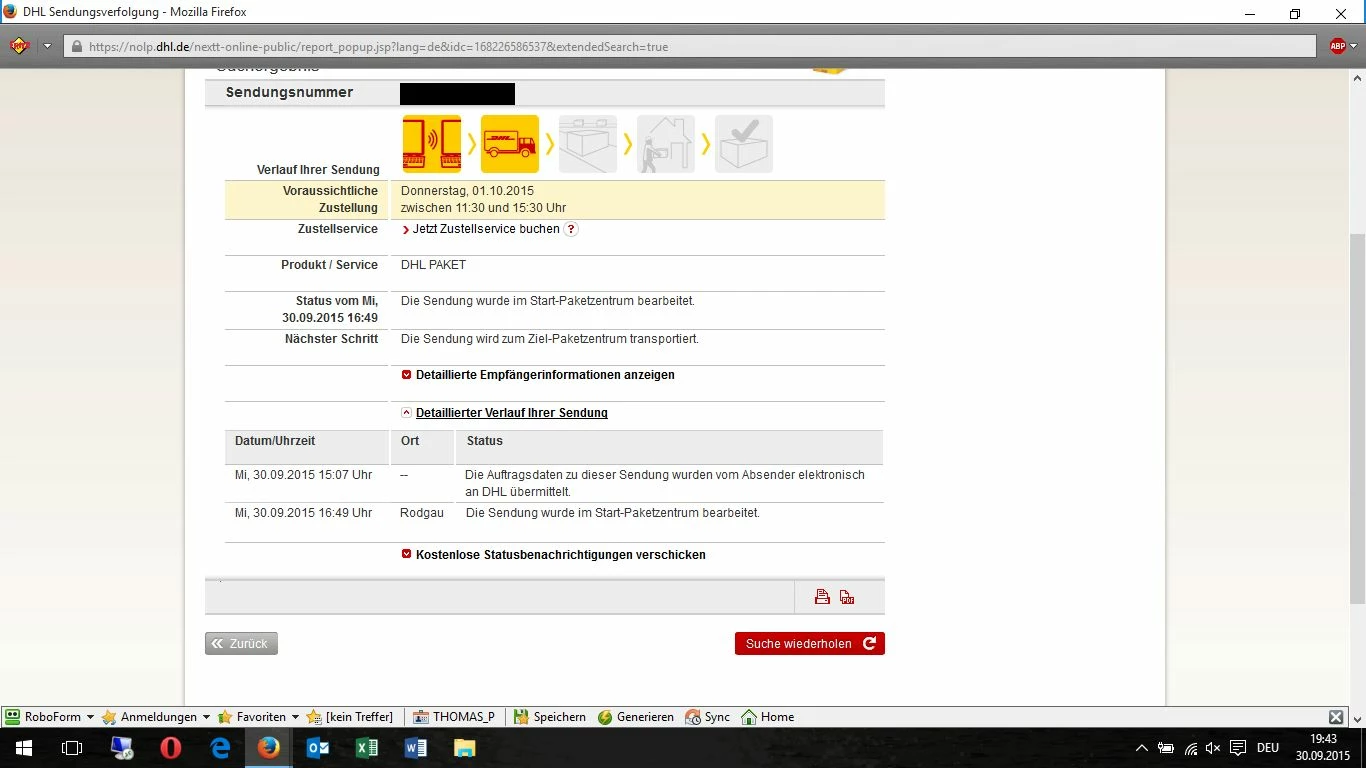
Task: Click Speichern in the RoboForm toolbar
Action: pyautogui.click(x=550, y=717)
